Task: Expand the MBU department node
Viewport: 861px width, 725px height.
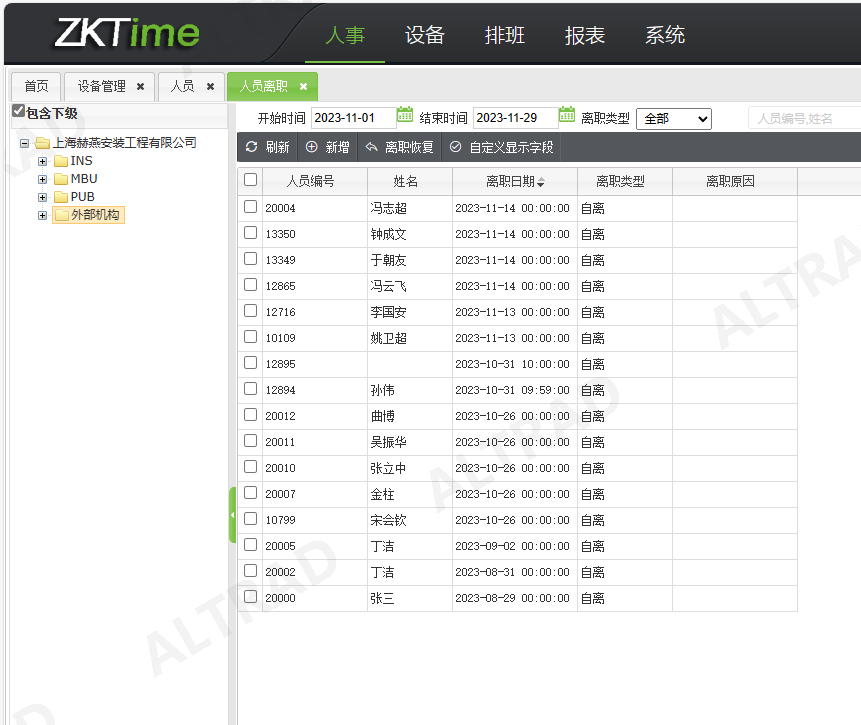Action: pos(42,179)
